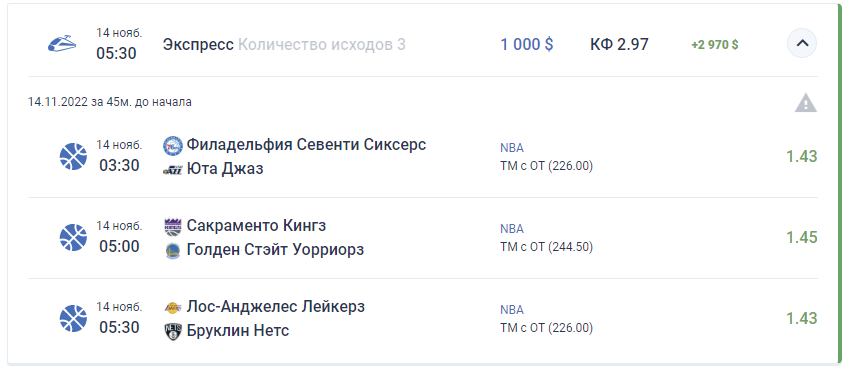This screenshot has width=842, height=372.
Task: Click NBA league link for Sacramento match
Action: (512, 229)
